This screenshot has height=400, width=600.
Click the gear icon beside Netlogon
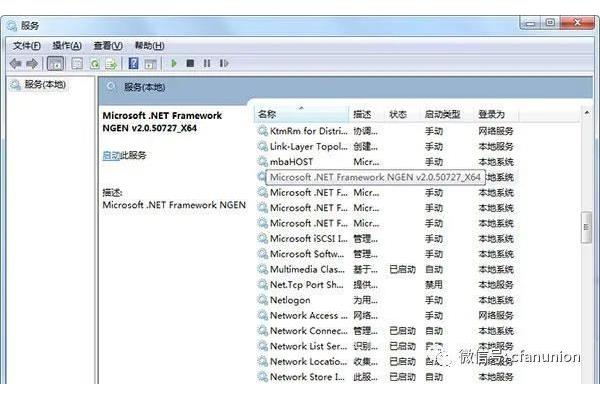pyautogui.click(x=262, y=300)
